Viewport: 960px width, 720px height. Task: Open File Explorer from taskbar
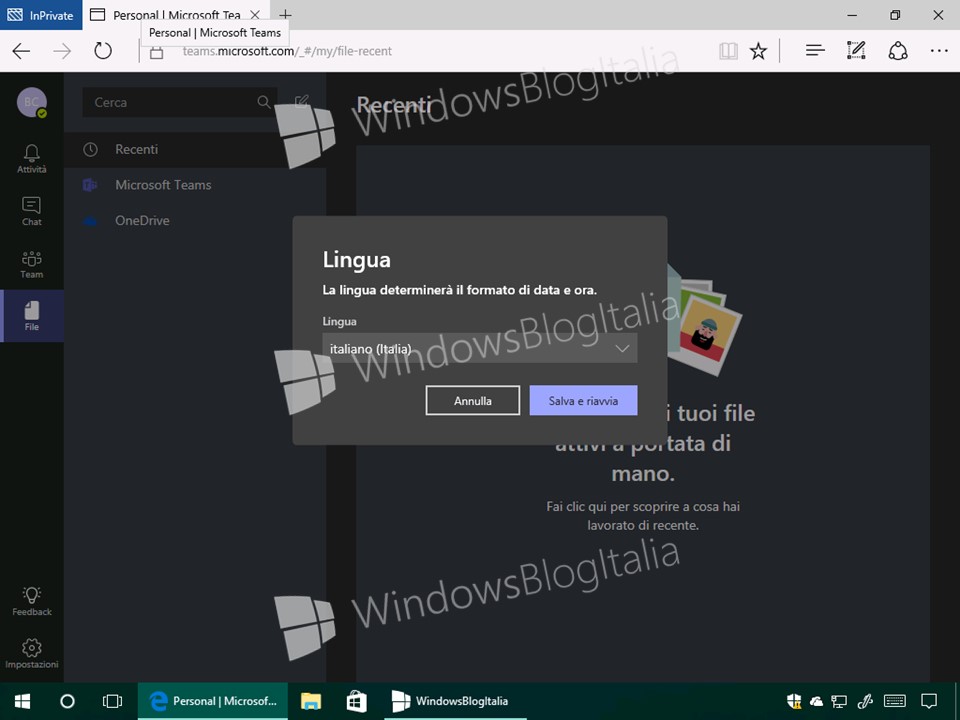311,701
